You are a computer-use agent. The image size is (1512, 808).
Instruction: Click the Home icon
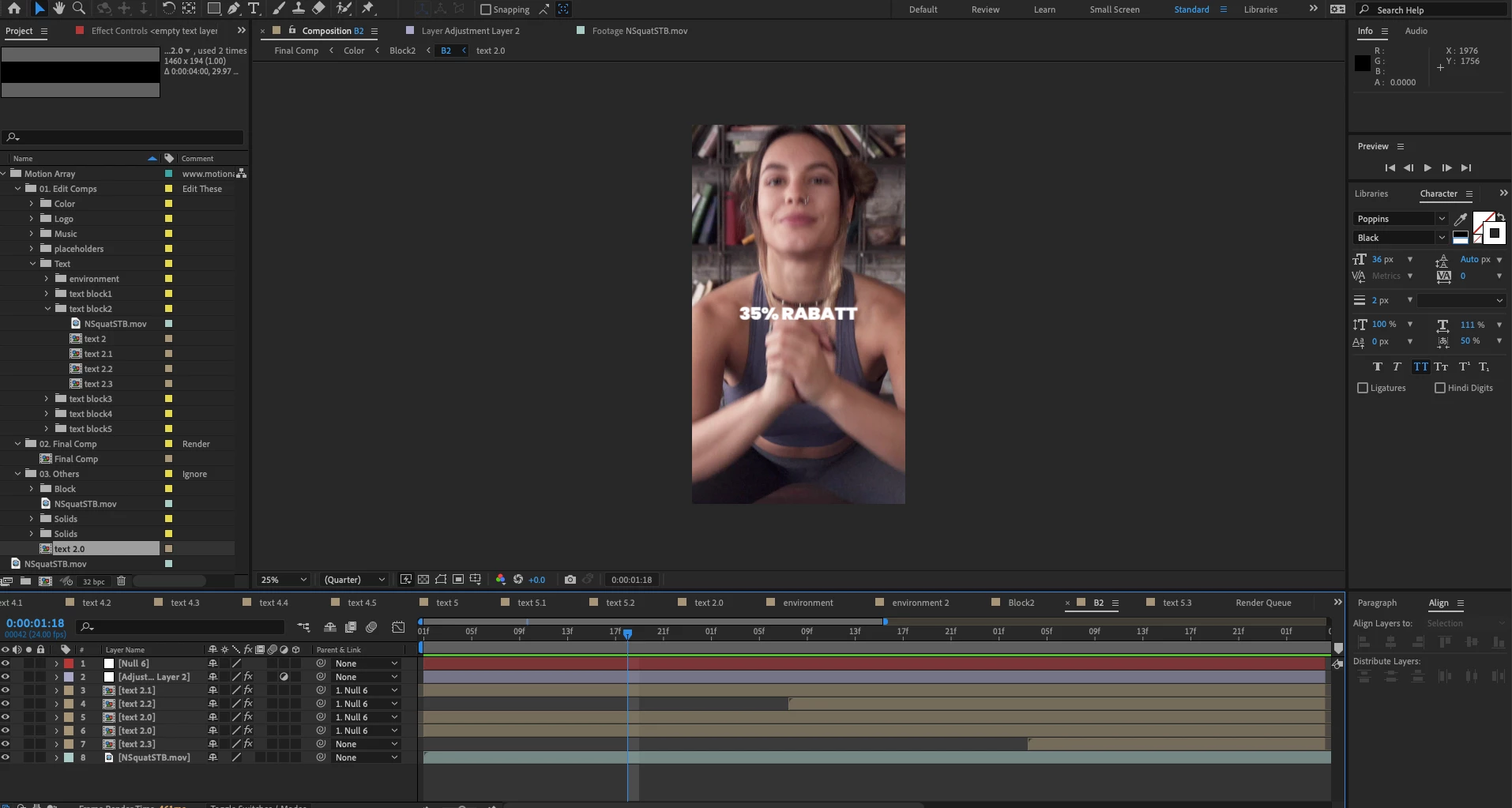[14, 9]
